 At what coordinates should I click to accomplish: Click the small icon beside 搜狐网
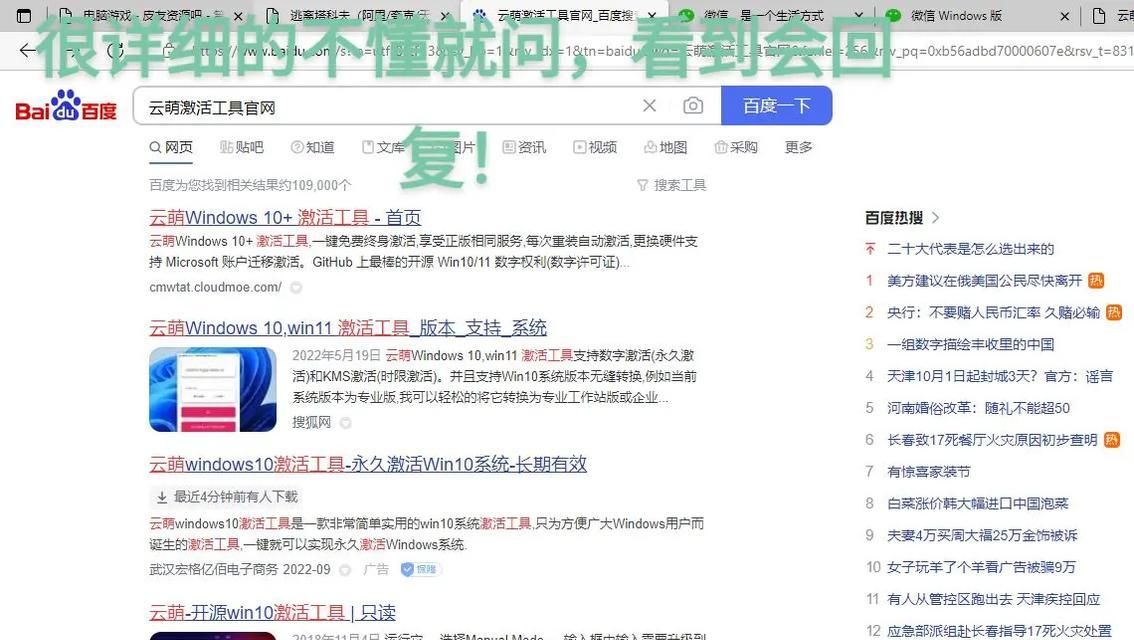(x=346, y=422)
